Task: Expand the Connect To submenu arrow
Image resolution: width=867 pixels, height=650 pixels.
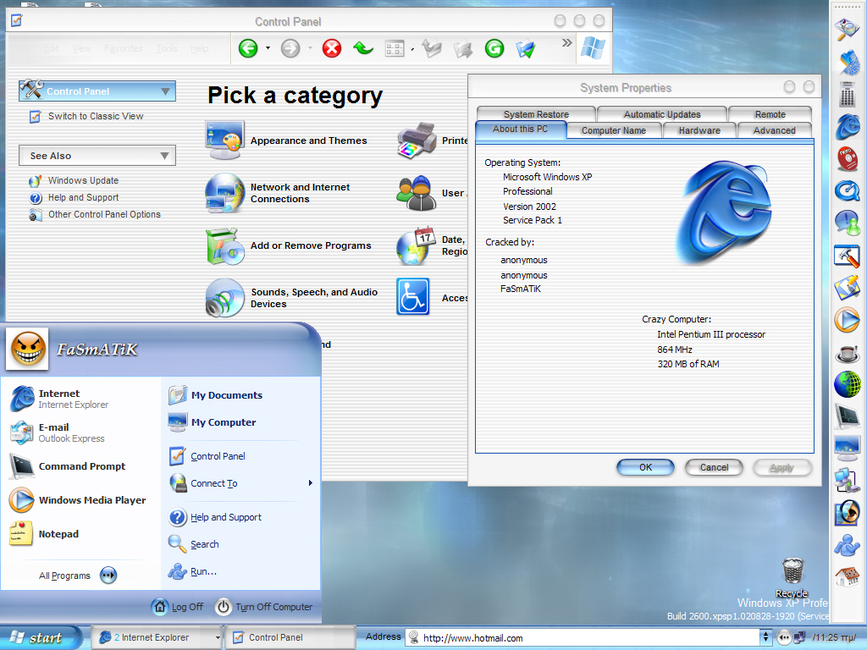Action: click(310, 483)
